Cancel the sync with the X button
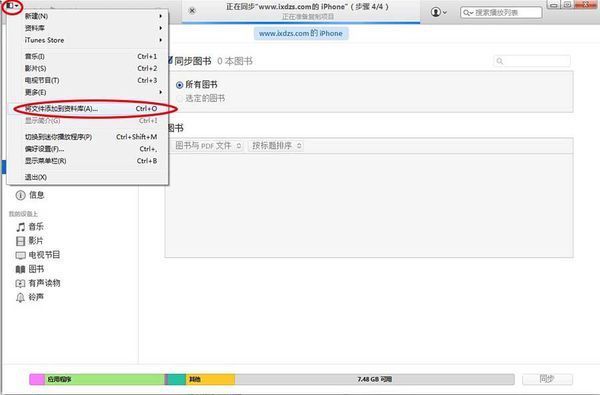 coord(192,10)
